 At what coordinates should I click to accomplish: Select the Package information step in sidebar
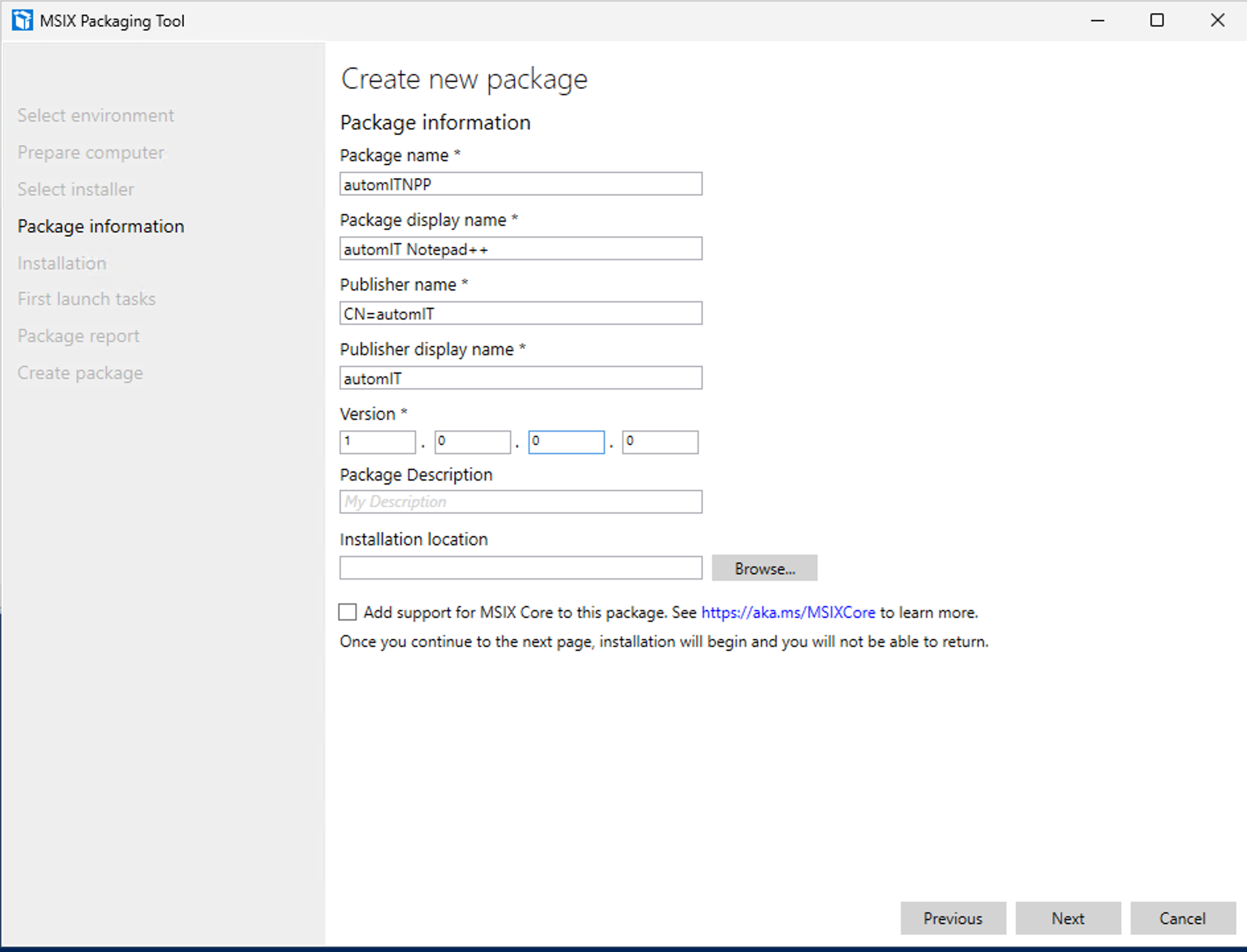100,226
